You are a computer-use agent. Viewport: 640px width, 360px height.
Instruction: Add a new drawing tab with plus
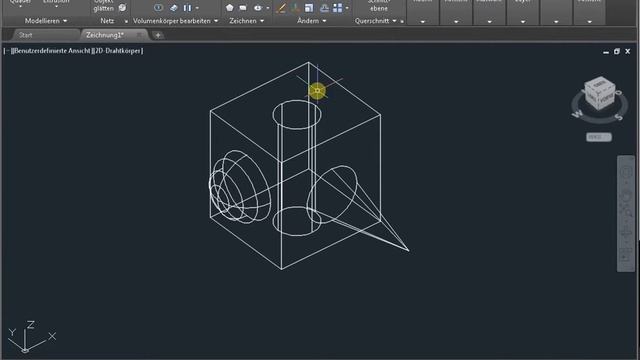[x=158, y=35]
